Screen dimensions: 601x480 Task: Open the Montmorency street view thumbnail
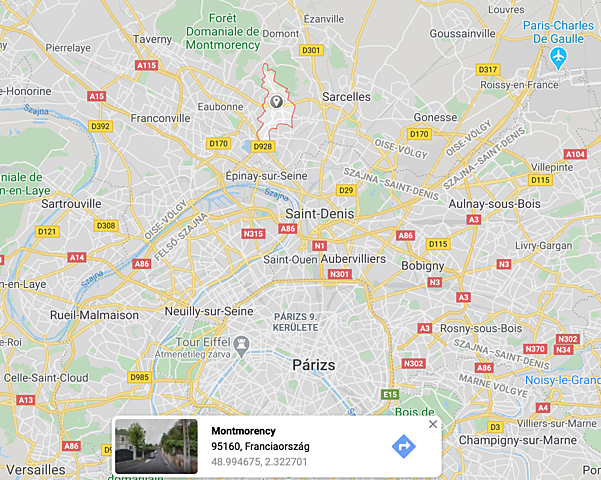pyautogui.click(x=156, y=446)
